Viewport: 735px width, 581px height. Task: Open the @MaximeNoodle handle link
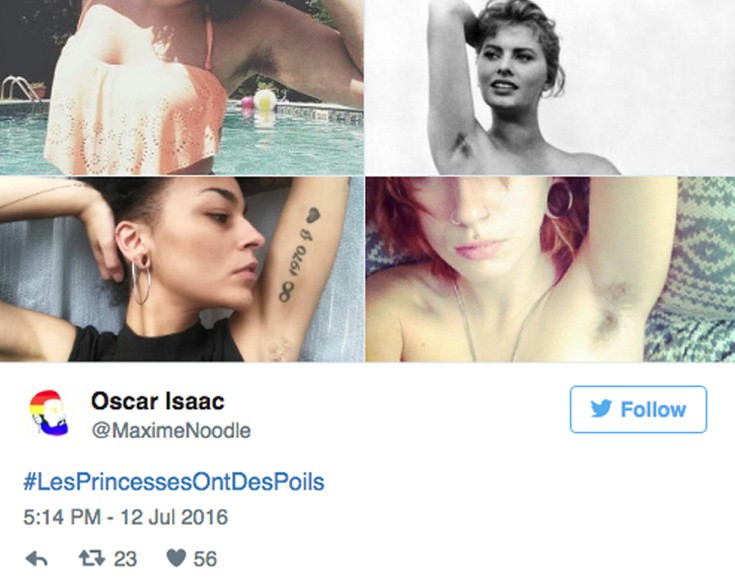pos(171,430)
